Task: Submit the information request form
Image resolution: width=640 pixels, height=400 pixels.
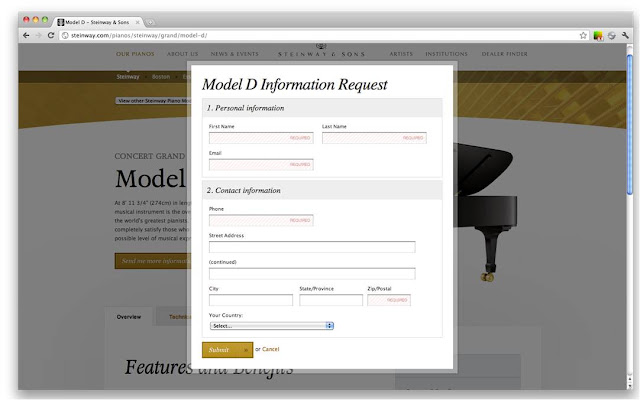Action: tap(227, 350)
